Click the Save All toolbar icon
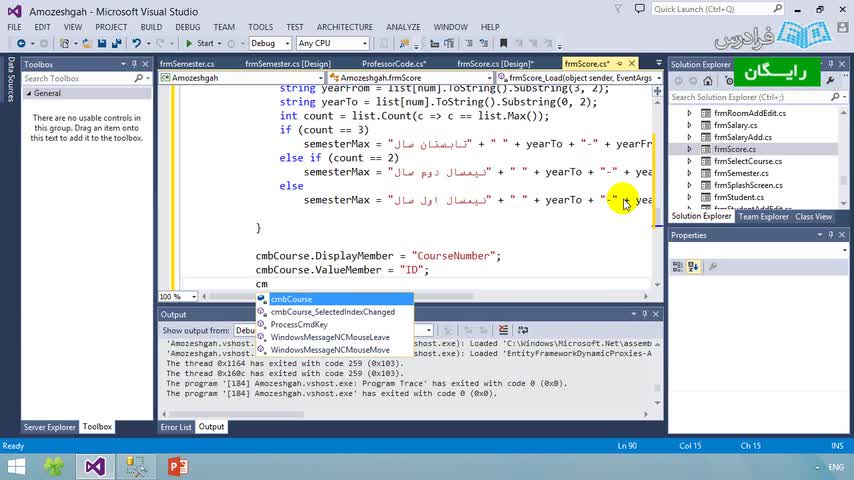854x480 pixels. click(117, 43)
